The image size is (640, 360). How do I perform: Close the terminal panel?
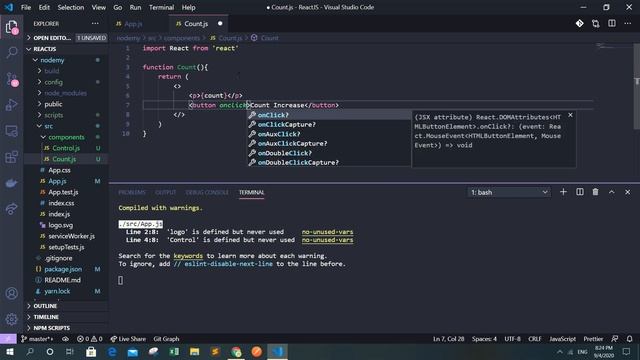(627, 192)
